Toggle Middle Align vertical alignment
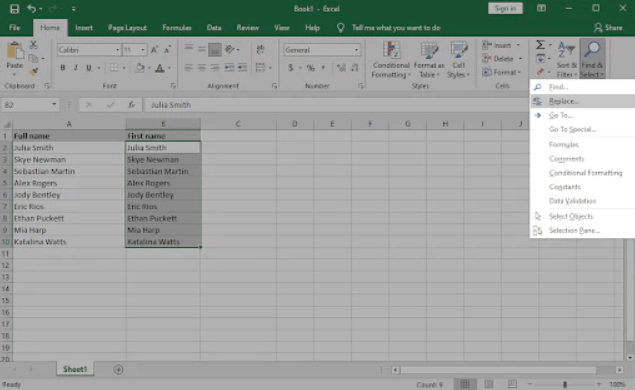635x390 pixels. click(202, 49)
